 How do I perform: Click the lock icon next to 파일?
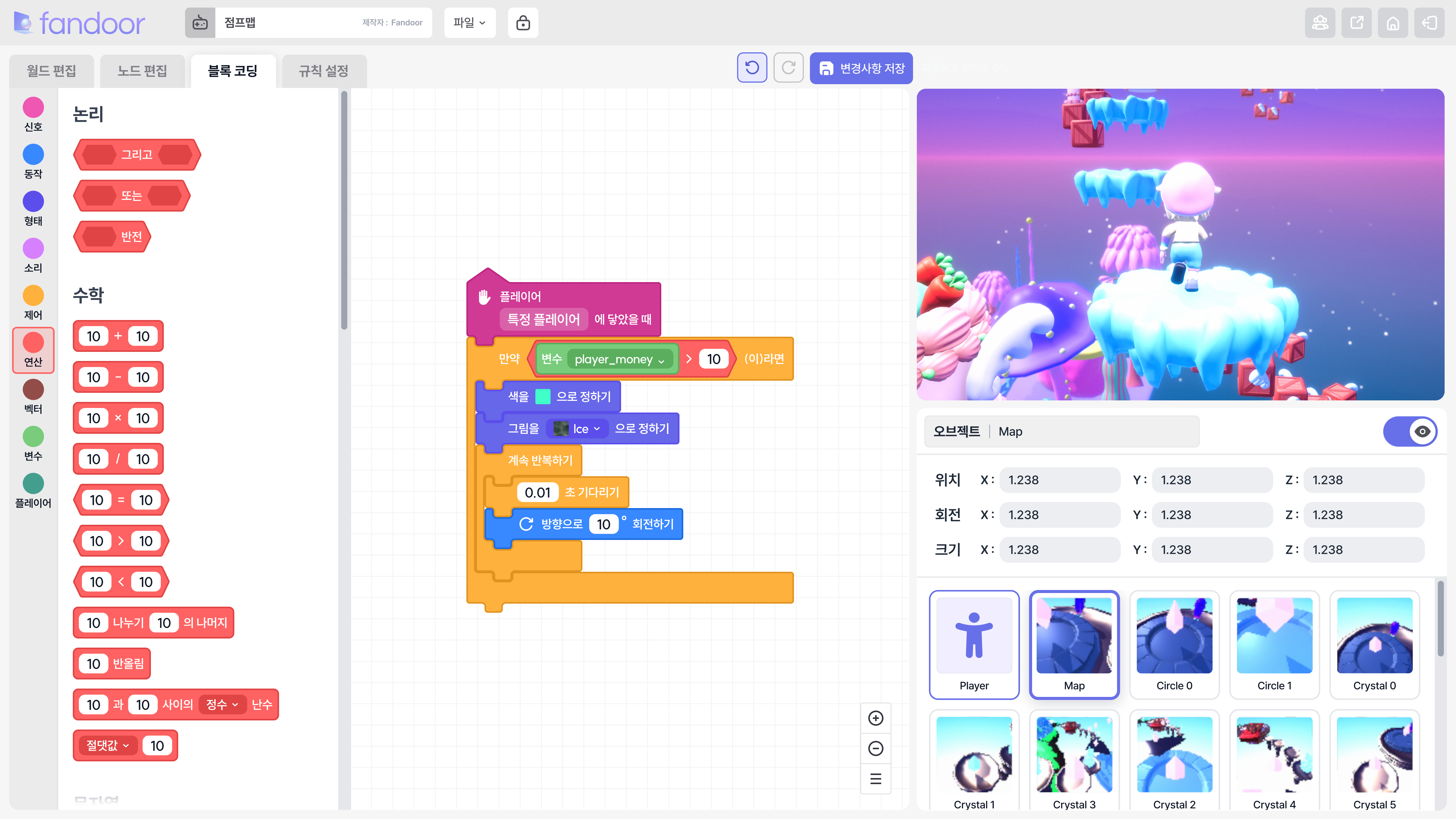pos(522,22)
